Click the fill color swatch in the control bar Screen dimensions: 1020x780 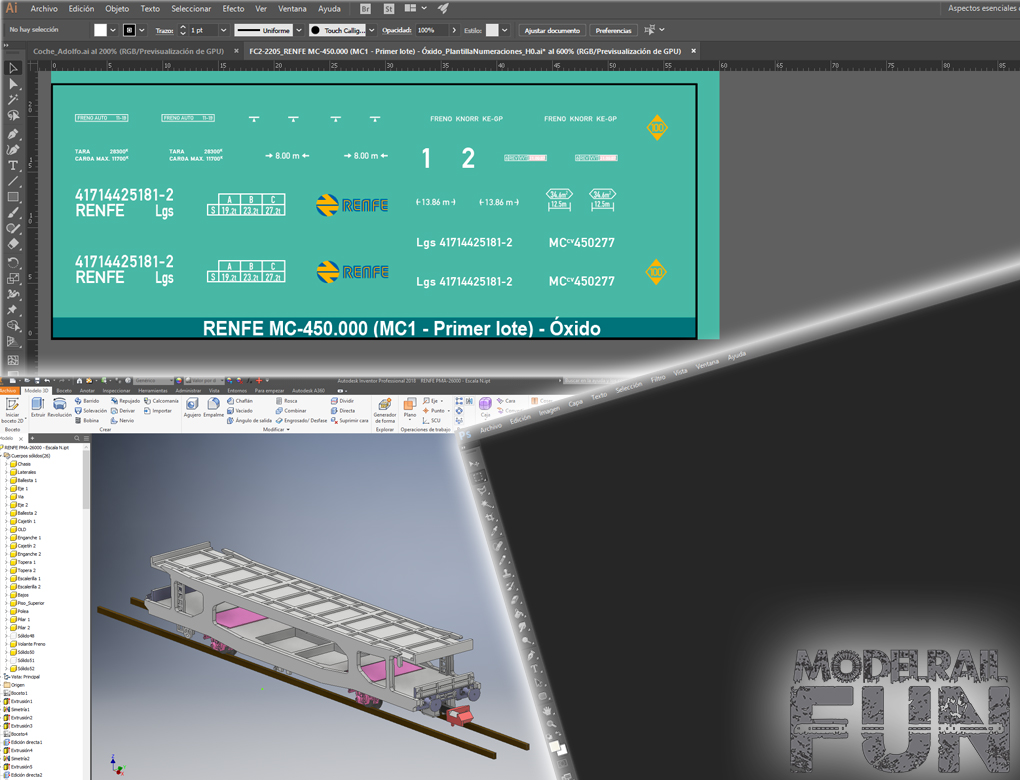[98, 30]
